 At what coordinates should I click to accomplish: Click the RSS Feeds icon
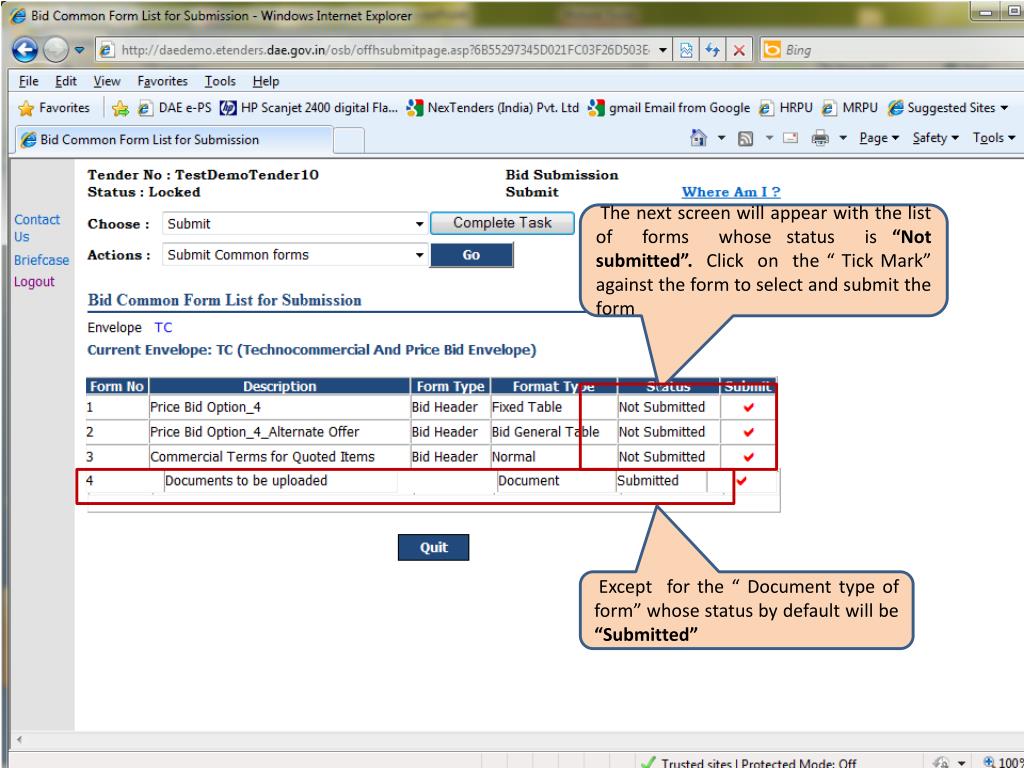[x=745, y=138]
